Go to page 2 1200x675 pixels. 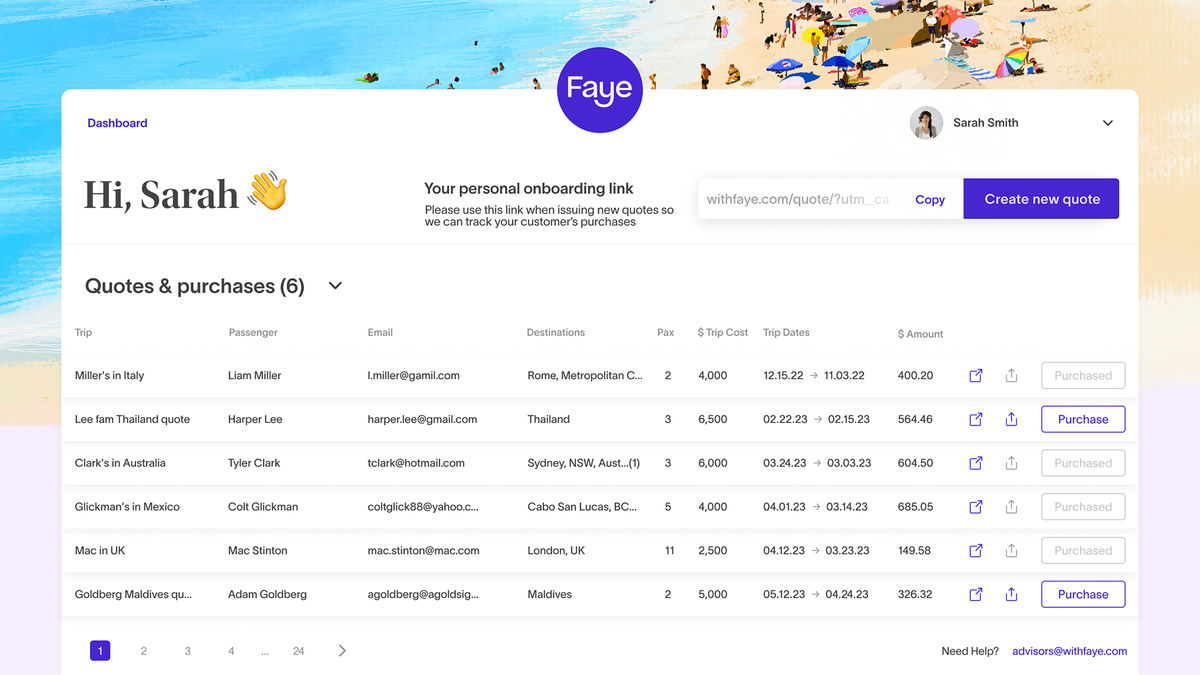(x=143, y=651)
